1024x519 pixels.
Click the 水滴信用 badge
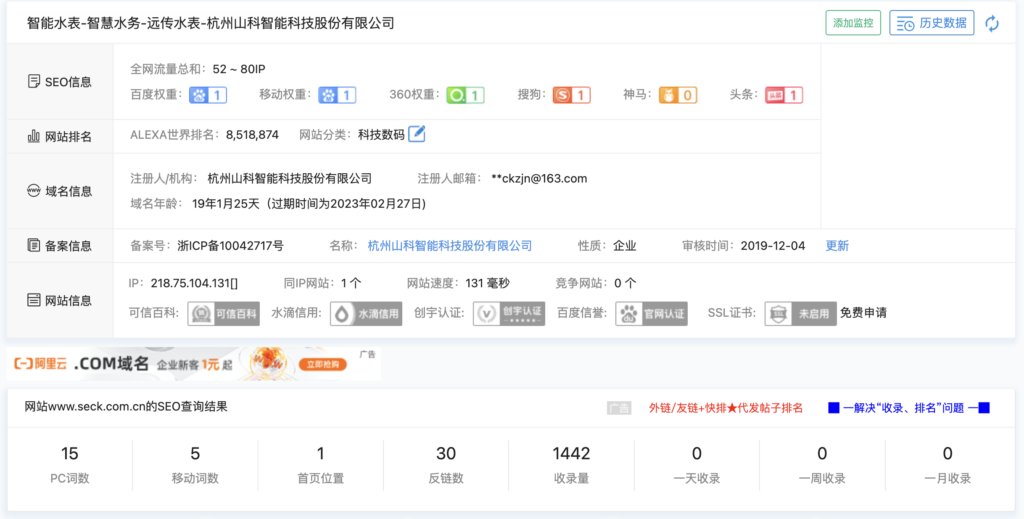[x=366, y=313]
